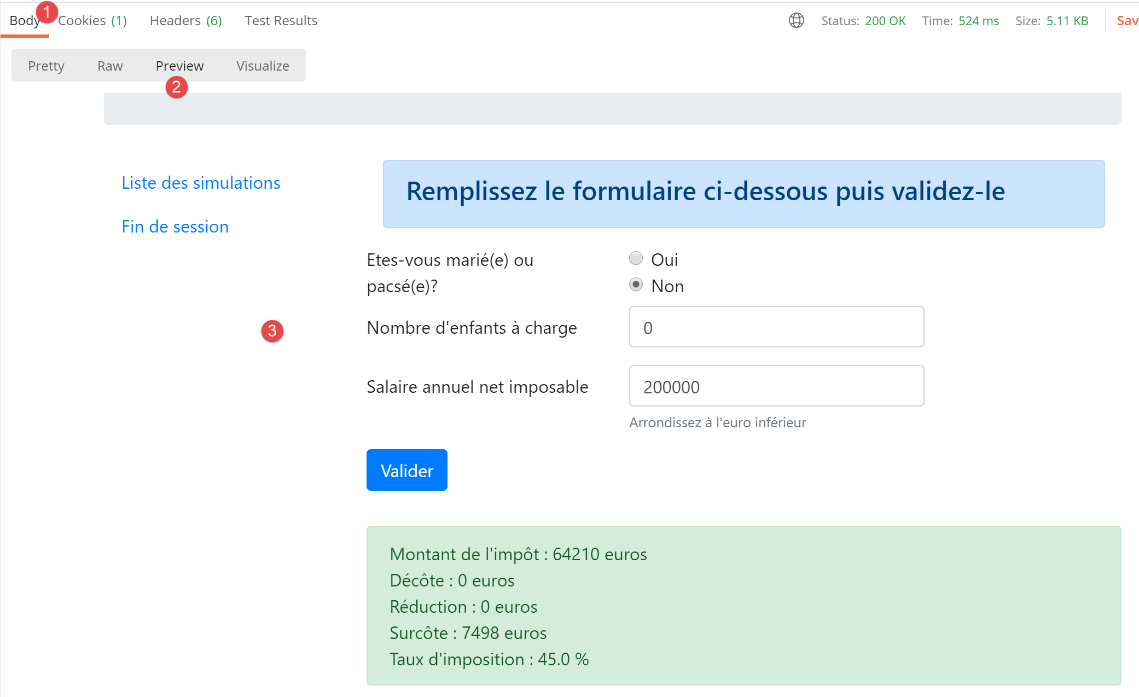Open the Liste des simulations link

[201, 183]
